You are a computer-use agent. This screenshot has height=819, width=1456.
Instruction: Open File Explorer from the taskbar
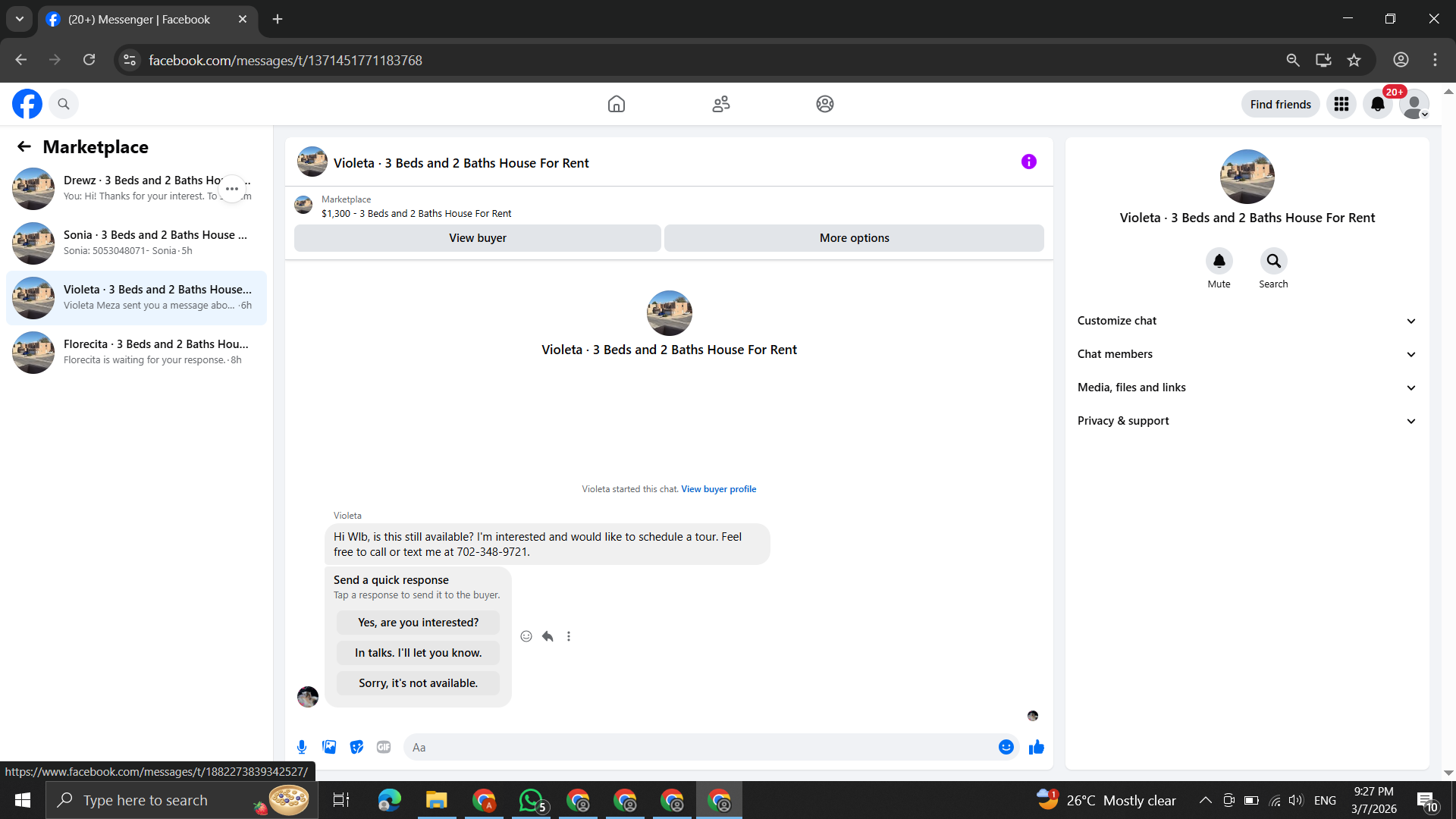[437, 800]
